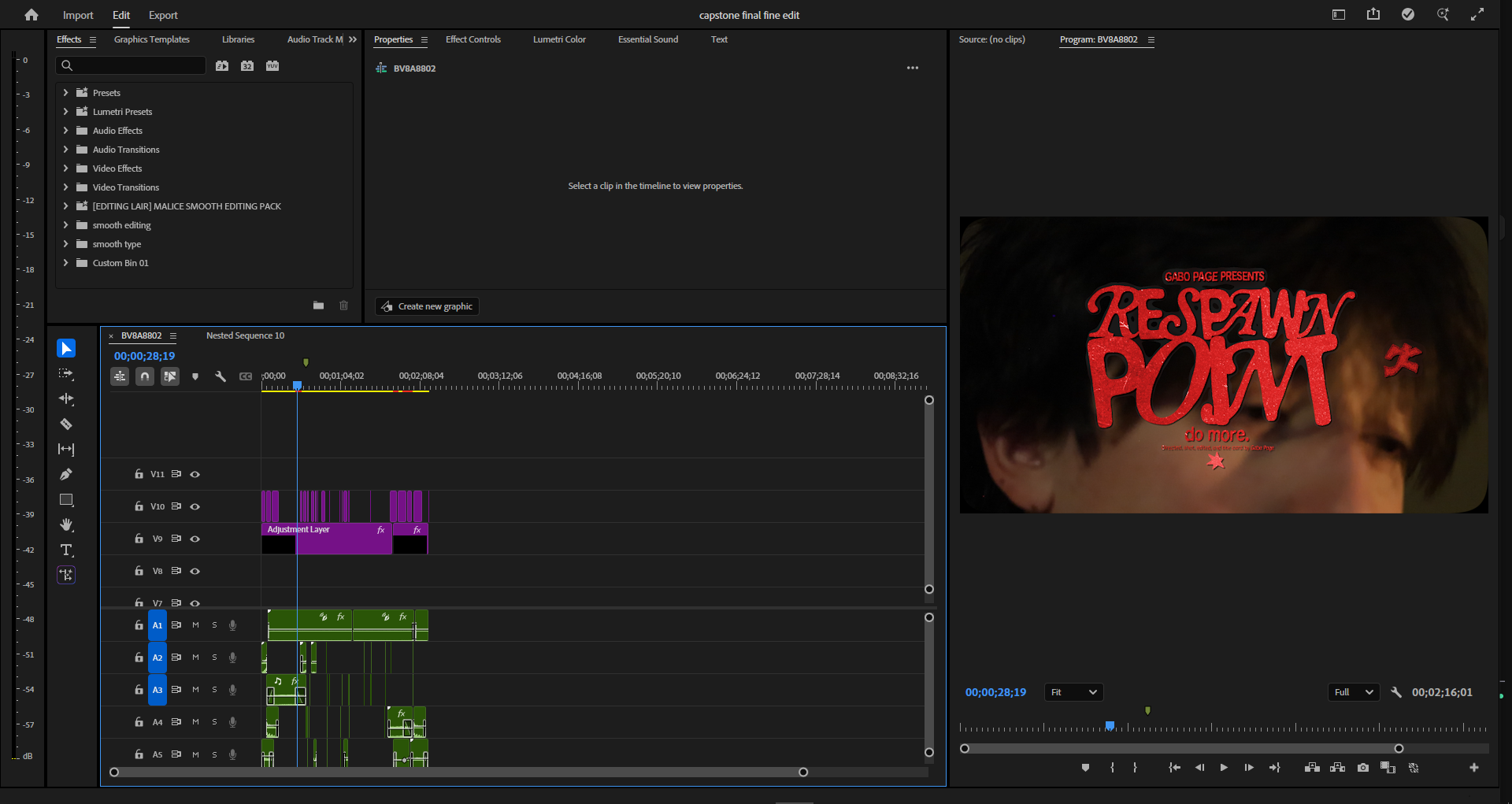Enable voice-over record on A4
Screen dimensions: 1512x804
pyautogui.click(x=232, y=722)
